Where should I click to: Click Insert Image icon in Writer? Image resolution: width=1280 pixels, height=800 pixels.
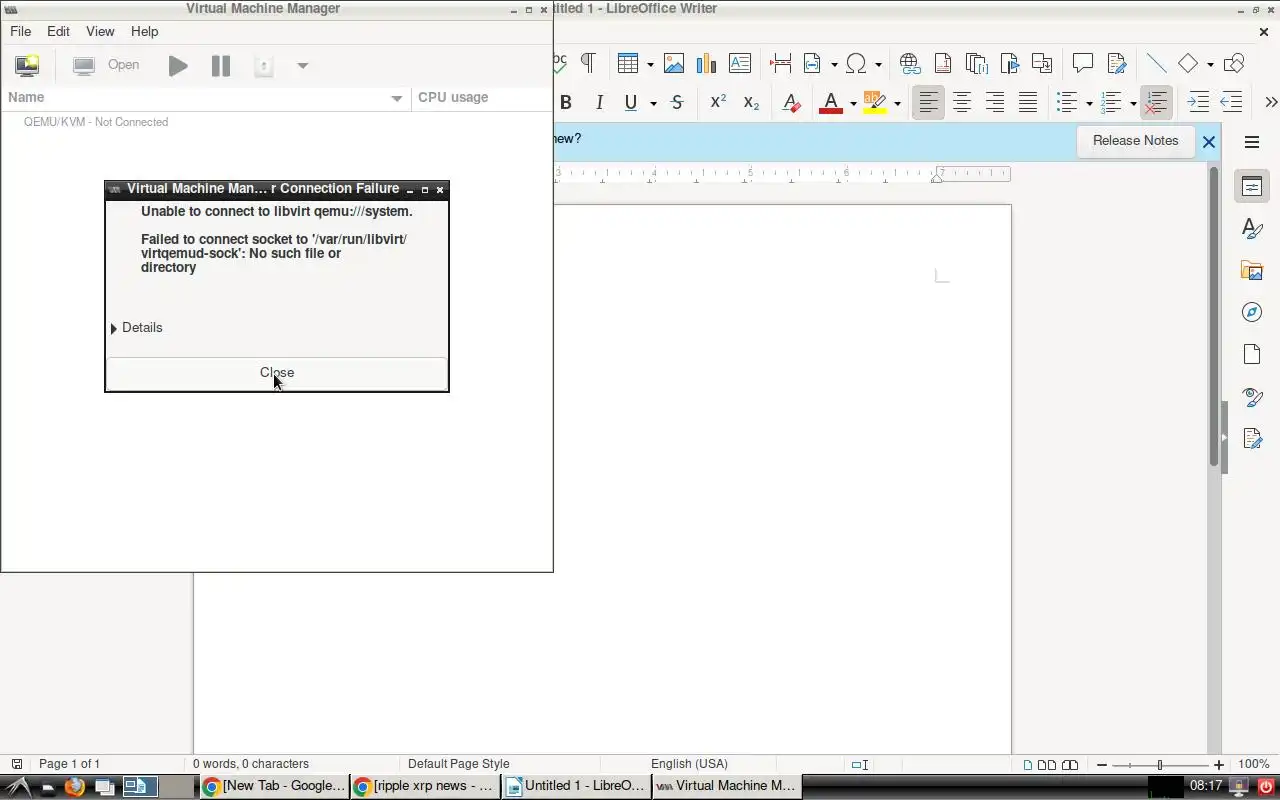click(674, 63)
